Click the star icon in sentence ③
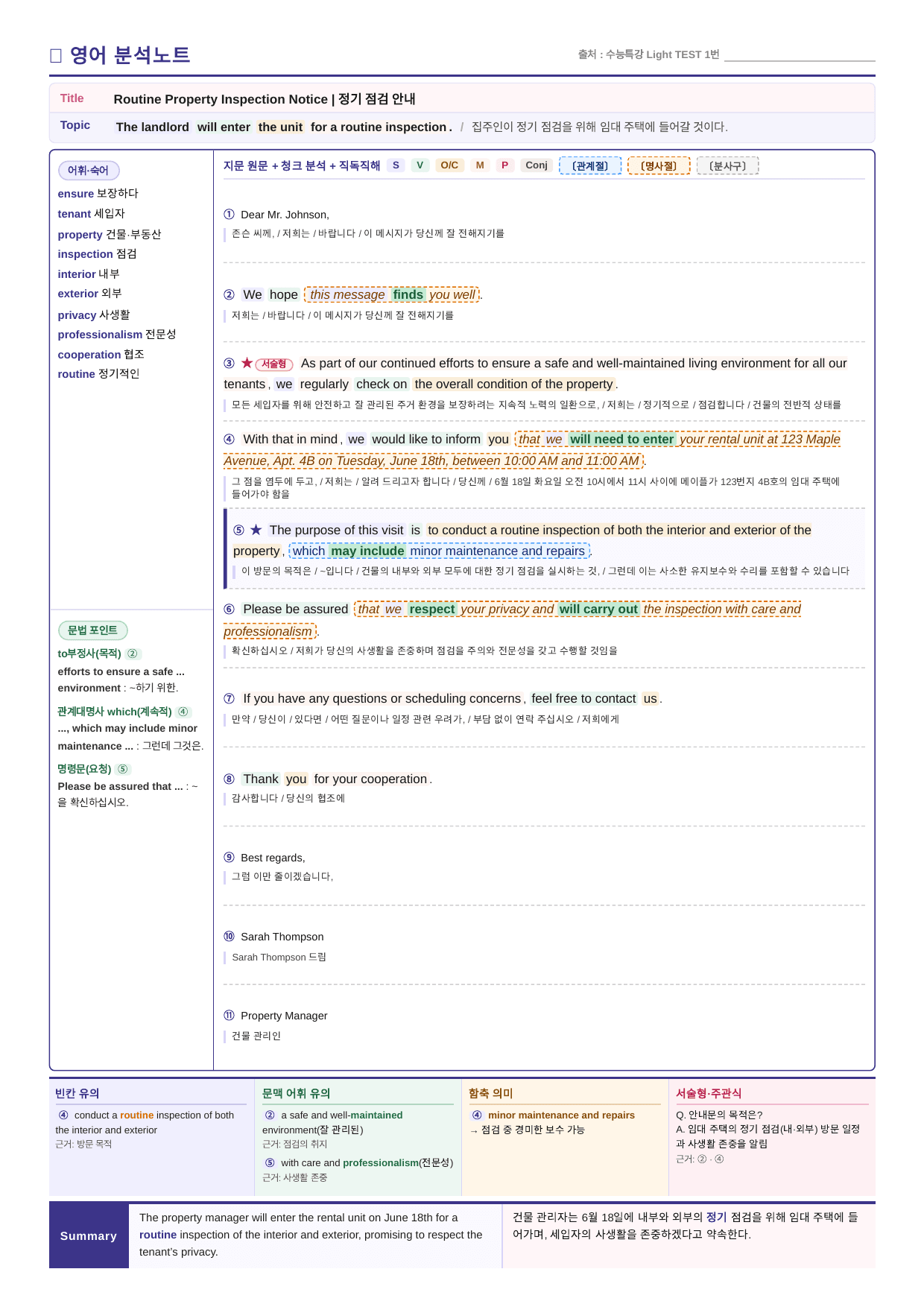 click(247, 363)
